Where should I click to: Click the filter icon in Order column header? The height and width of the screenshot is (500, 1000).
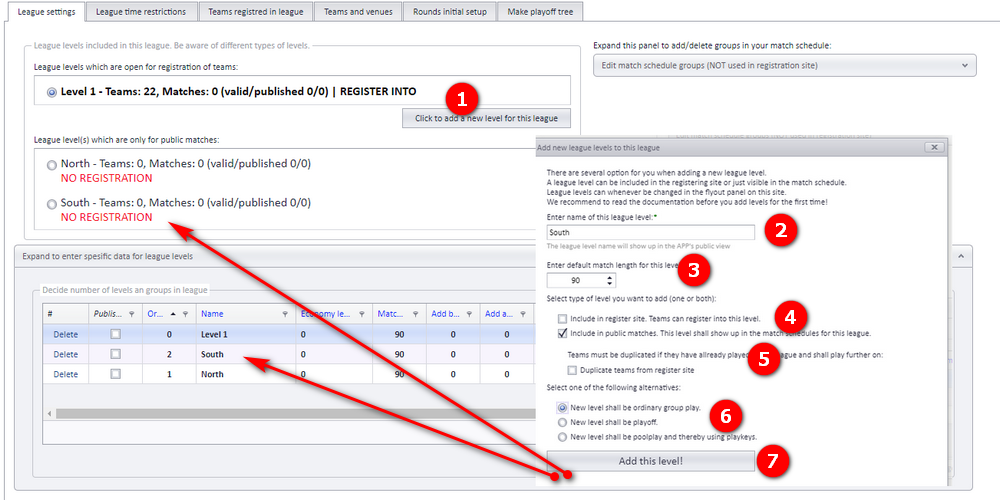[x=186, y=314]
